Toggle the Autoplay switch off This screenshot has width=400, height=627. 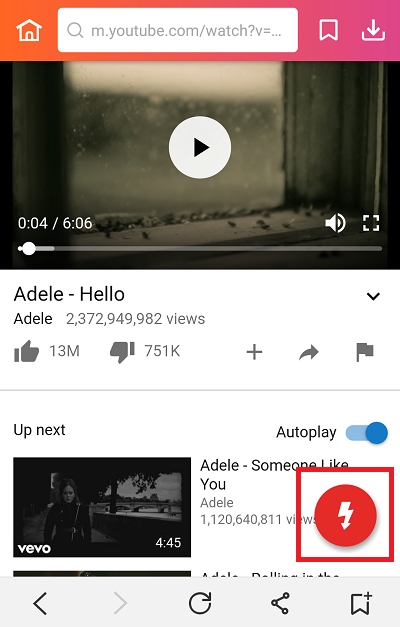tap(366, 433)
